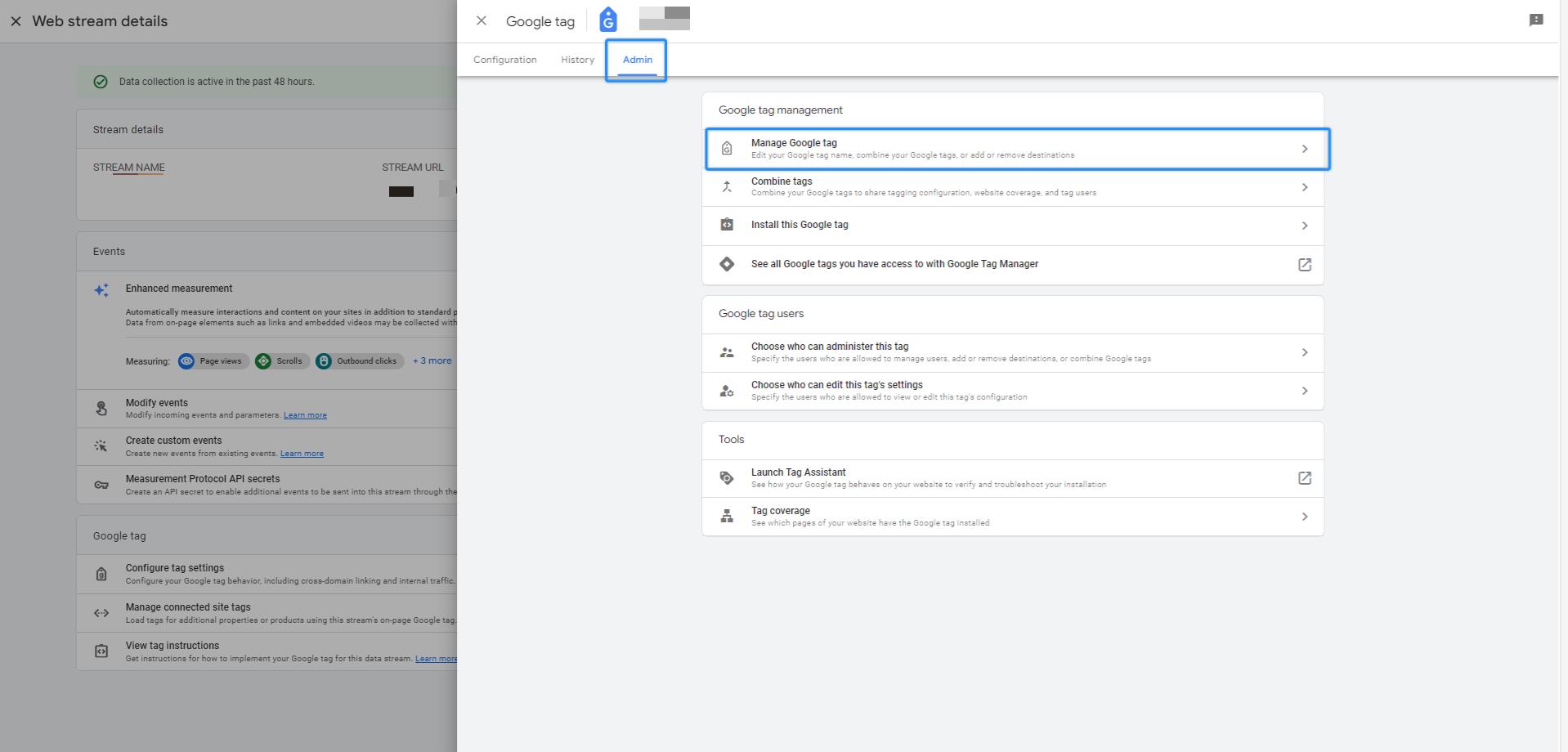Click the Measurement Protocol API secrets key icon
Viewport: 1568px width, 752px height.
click(101, 485)
